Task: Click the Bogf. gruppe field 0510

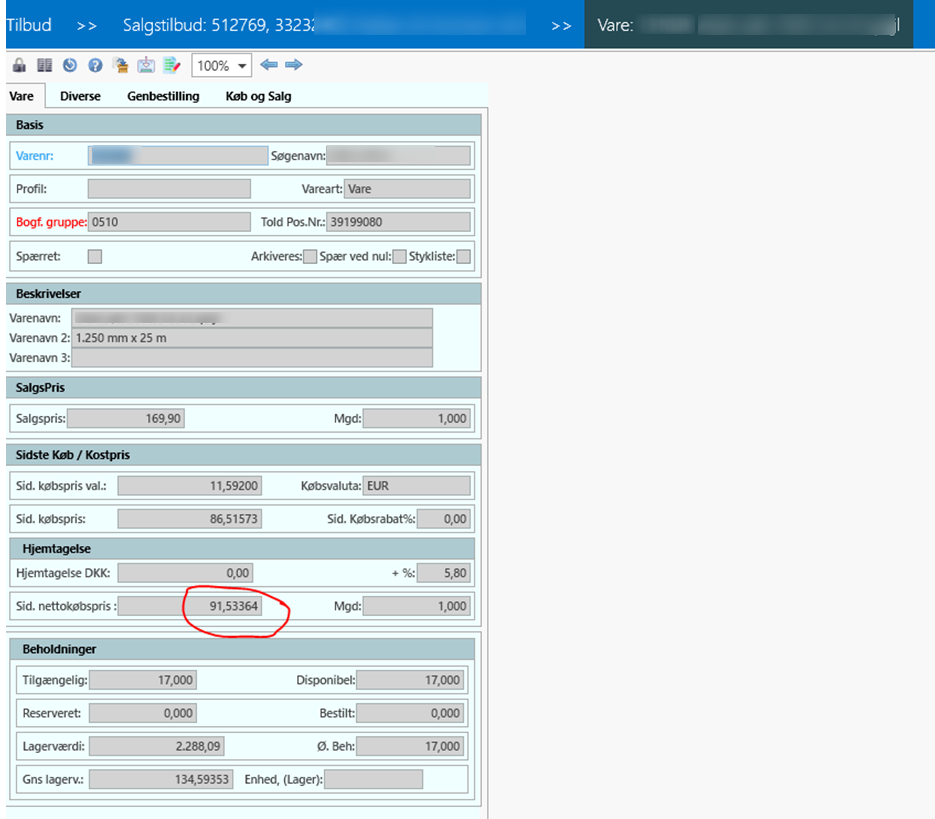Action: pyautogui.click(x=169, y=222)
